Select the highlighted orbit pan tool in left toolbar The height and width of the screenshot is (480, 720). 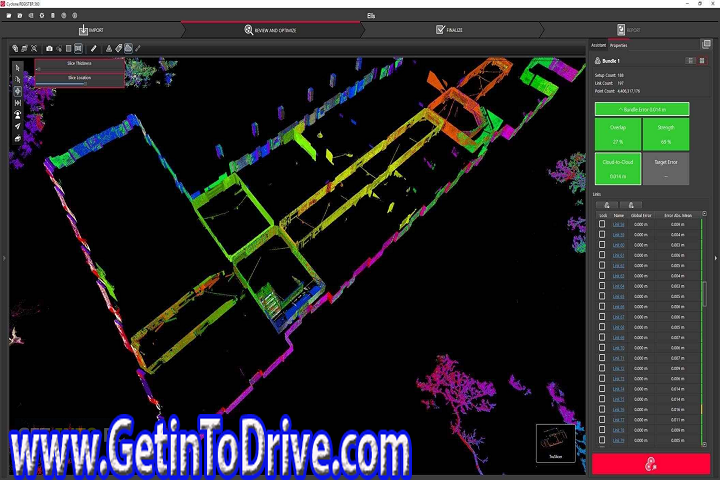pyautogui.click(x=17, y=91)
